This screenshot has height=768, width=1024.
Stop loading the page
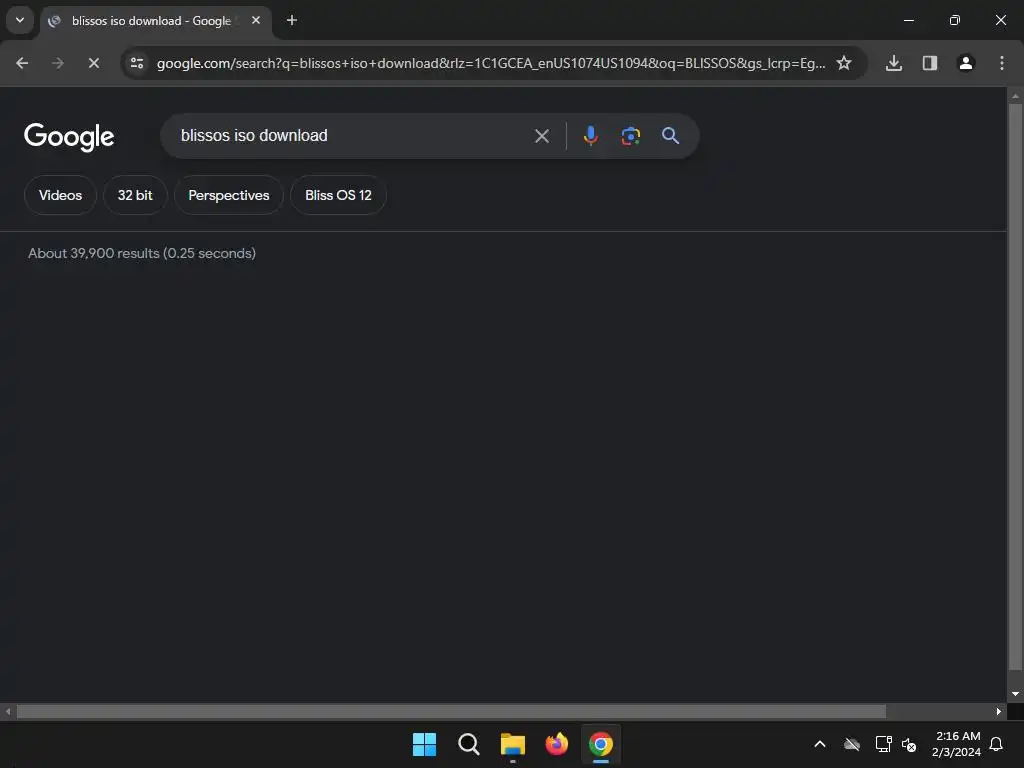(93, 63)
